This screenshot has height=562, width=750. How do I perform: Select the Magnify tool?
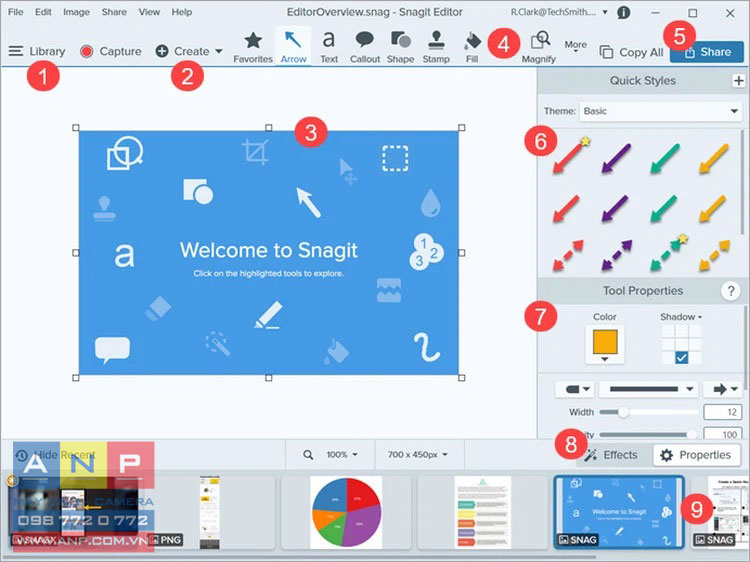click(539, 47)
